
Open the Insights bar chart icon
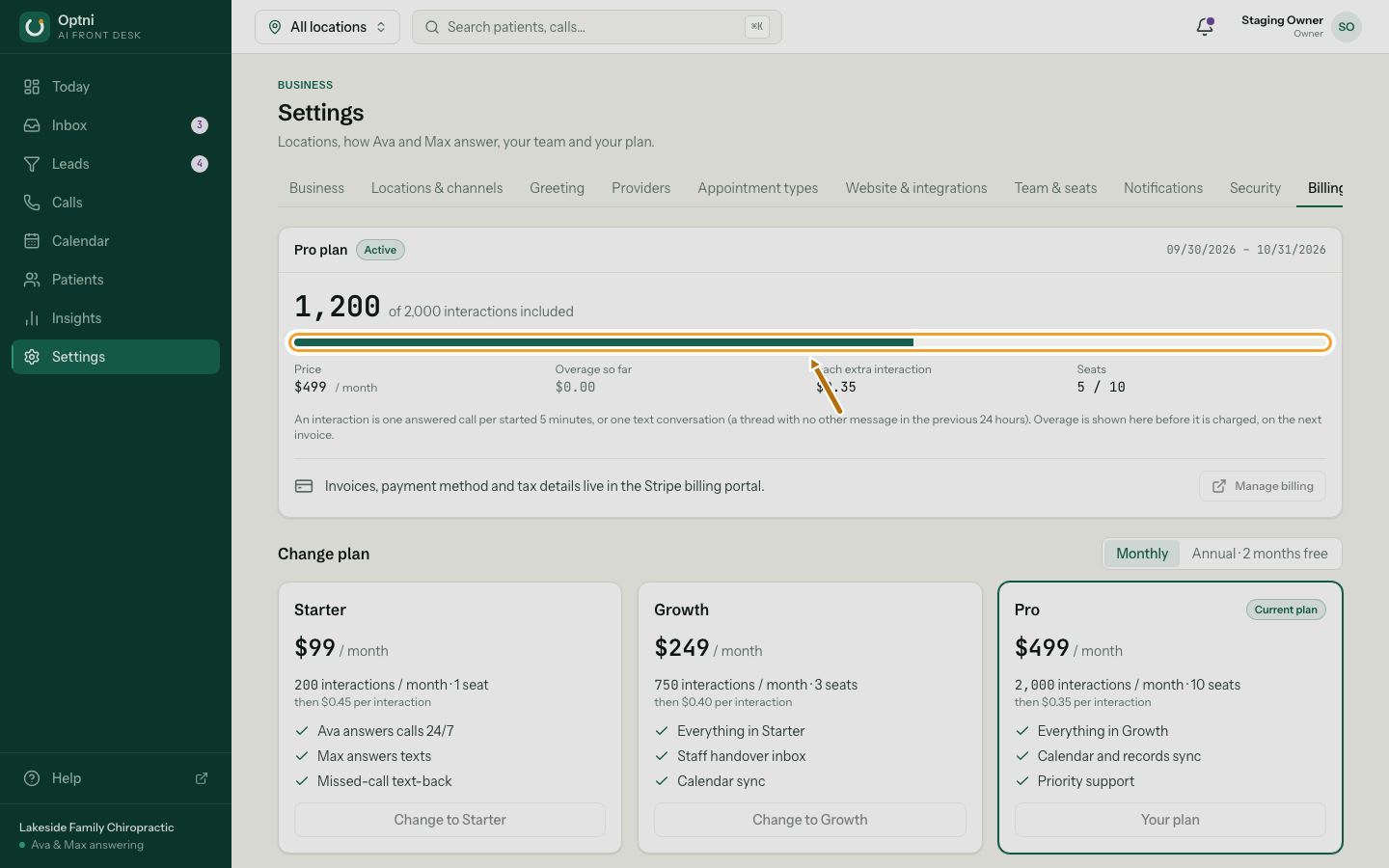click(32, 318)
